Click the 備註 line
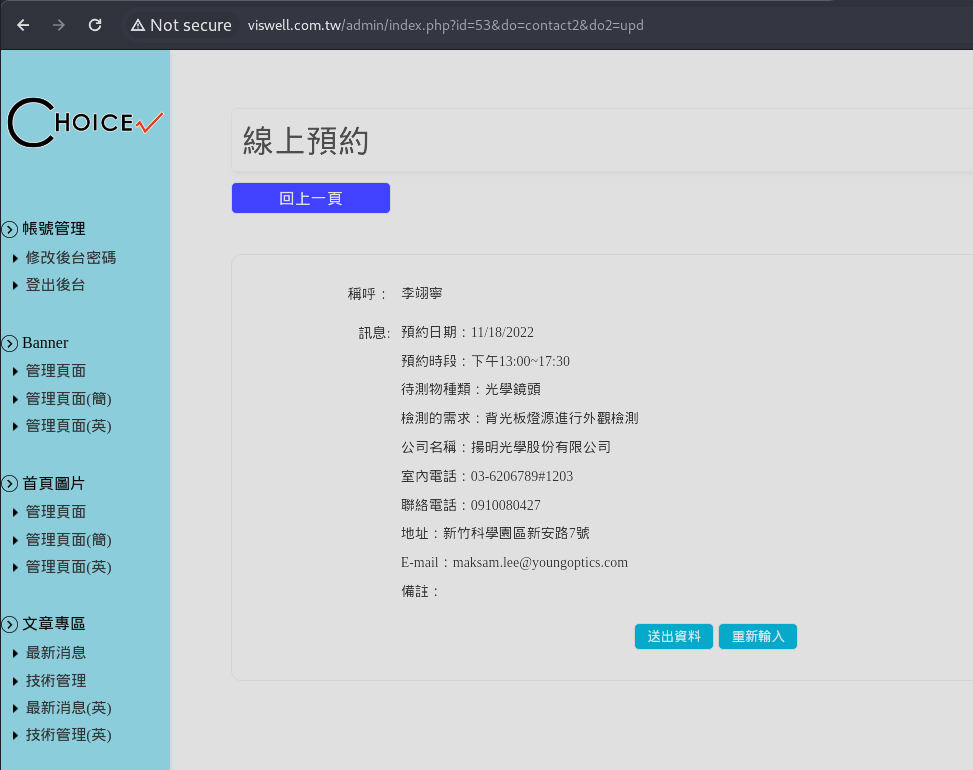973x770 pixels. coord(420,591)
